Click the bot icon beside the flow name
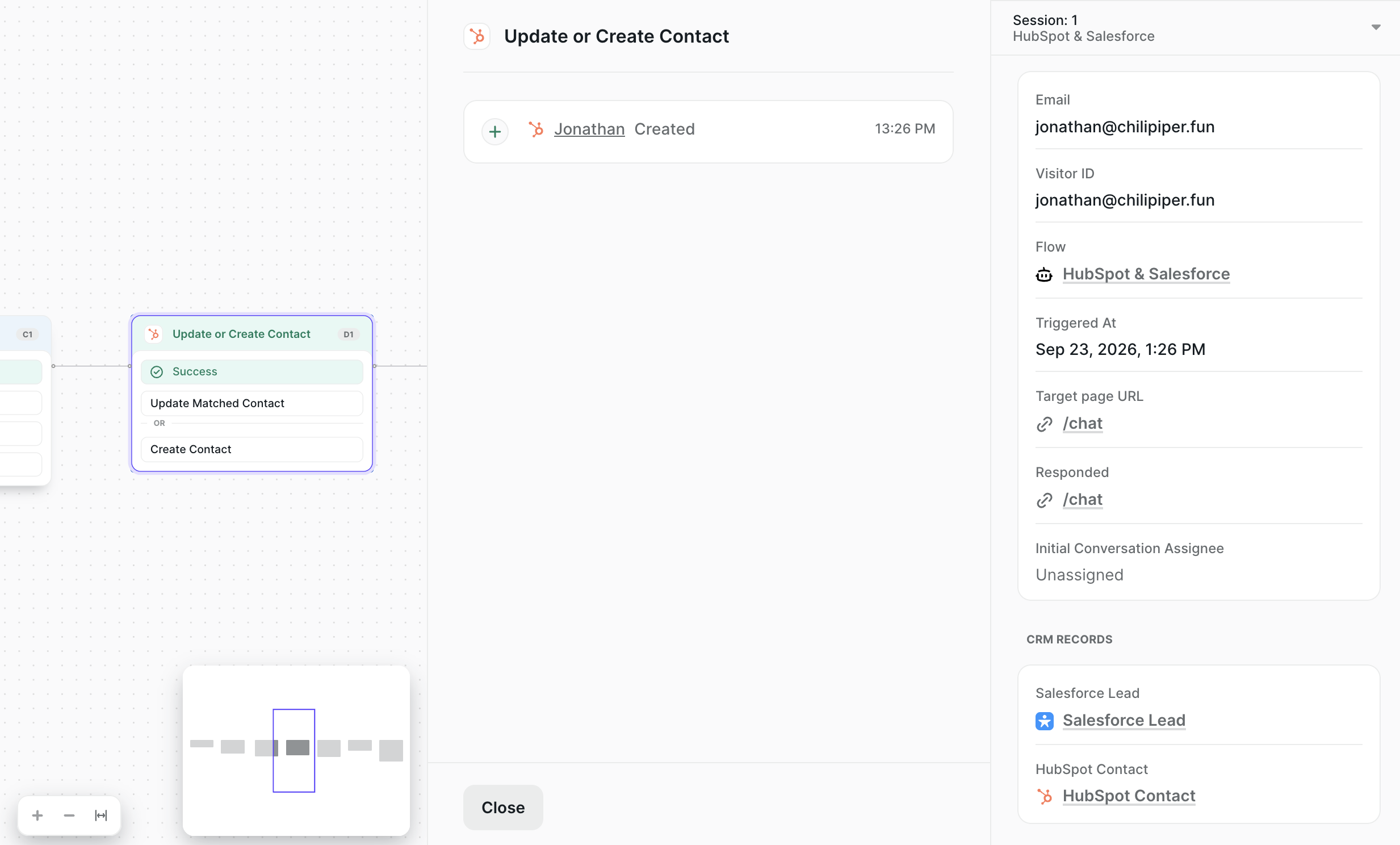The width and height of the screenshot is (1400, 845). coord(1043,274)
